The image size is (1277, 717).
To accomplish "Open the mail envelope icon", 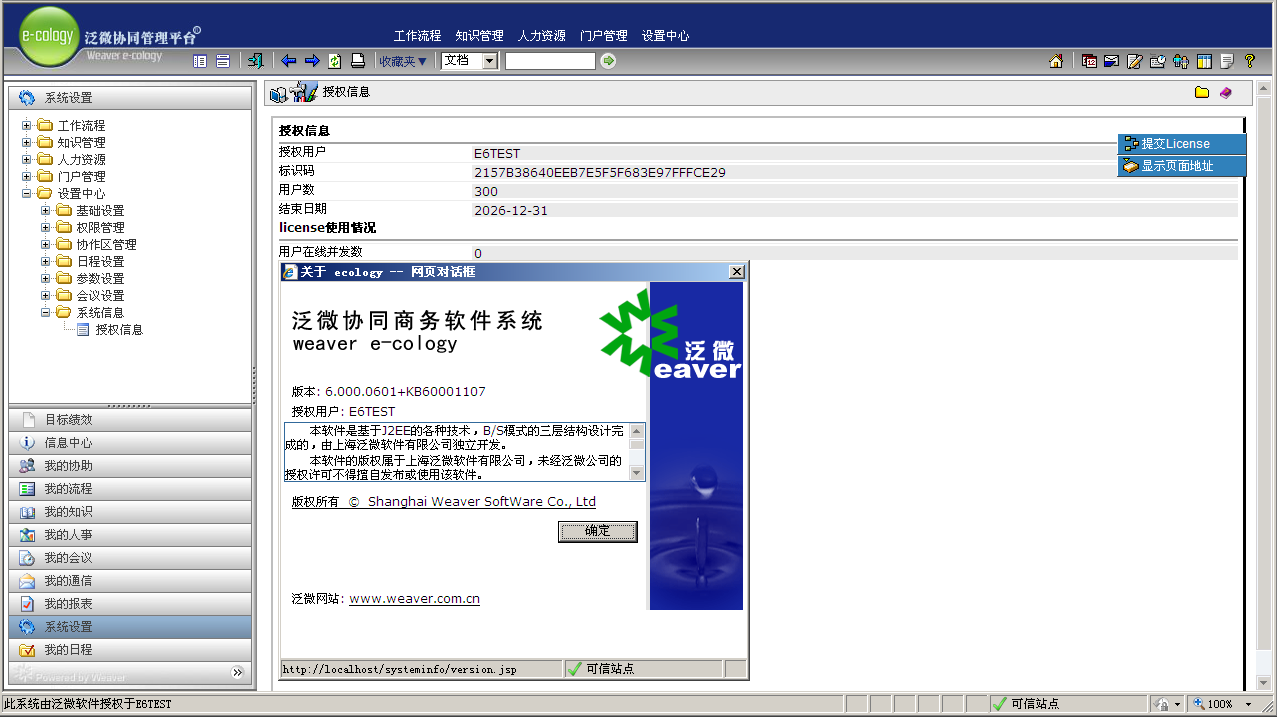I will [1111, 61].
